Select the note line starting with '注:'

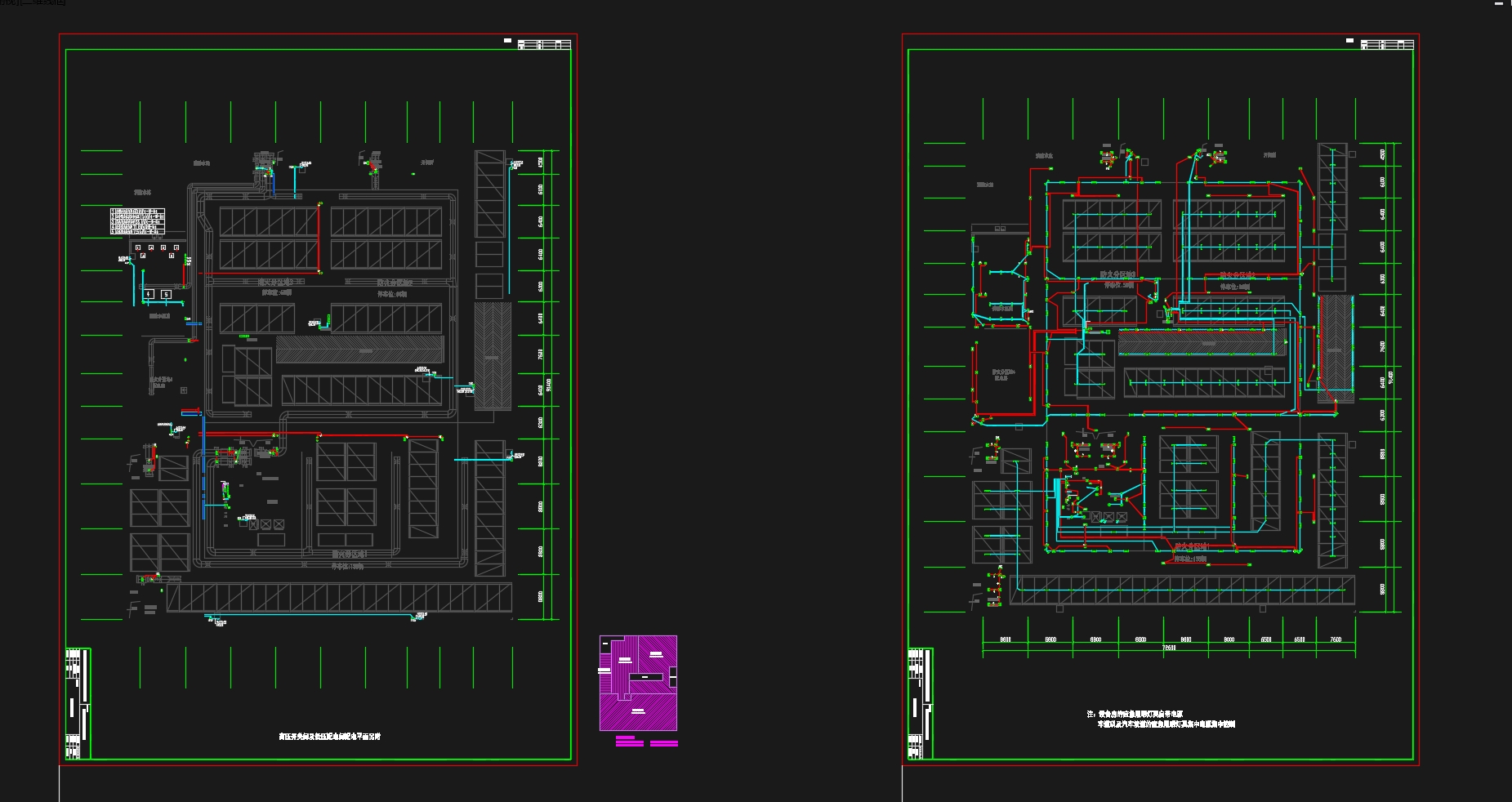(1135, 714)
